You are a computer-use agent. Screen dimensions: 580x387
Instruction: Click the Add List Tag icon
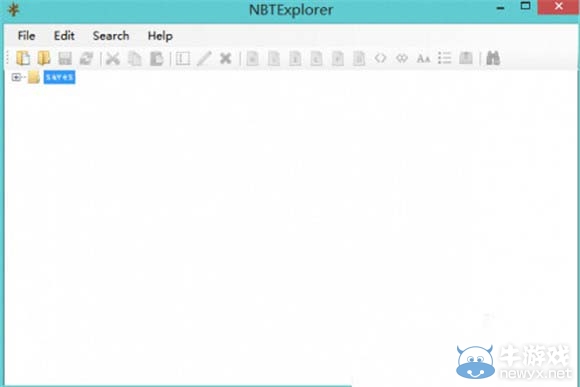coord(445,58)
